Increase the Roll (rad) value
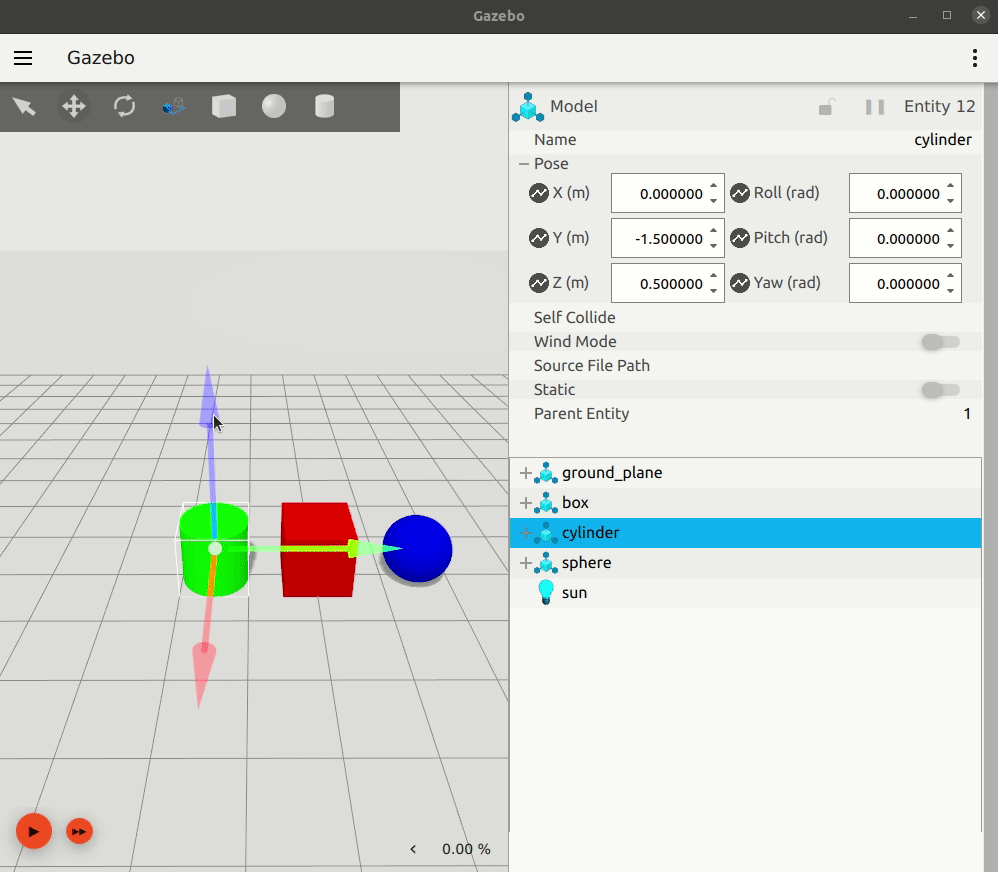Image resolution: width=998 pixels, height=872 pixels. [x=950, y=186]
